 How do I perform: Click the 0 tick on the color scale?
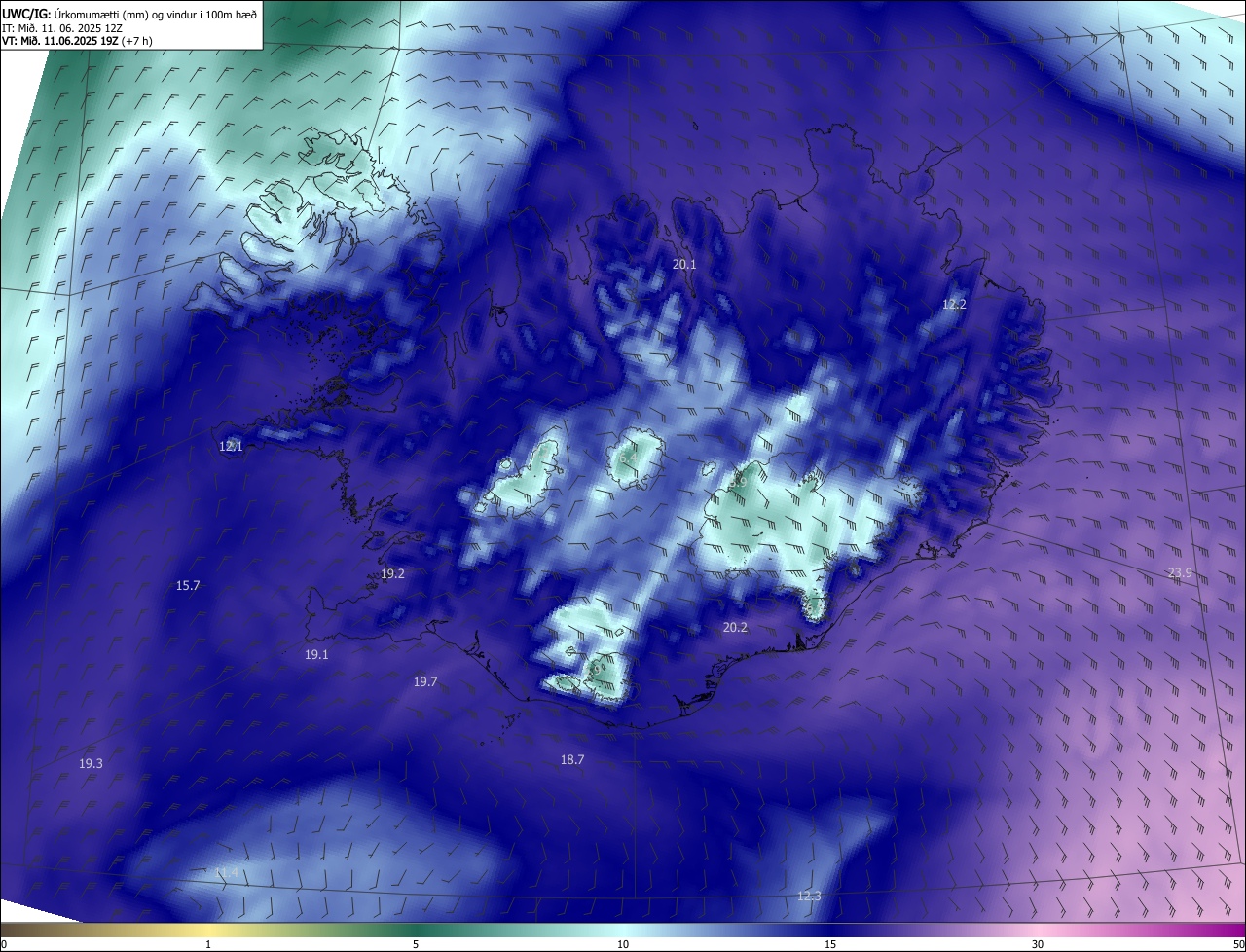pos(4,944)
